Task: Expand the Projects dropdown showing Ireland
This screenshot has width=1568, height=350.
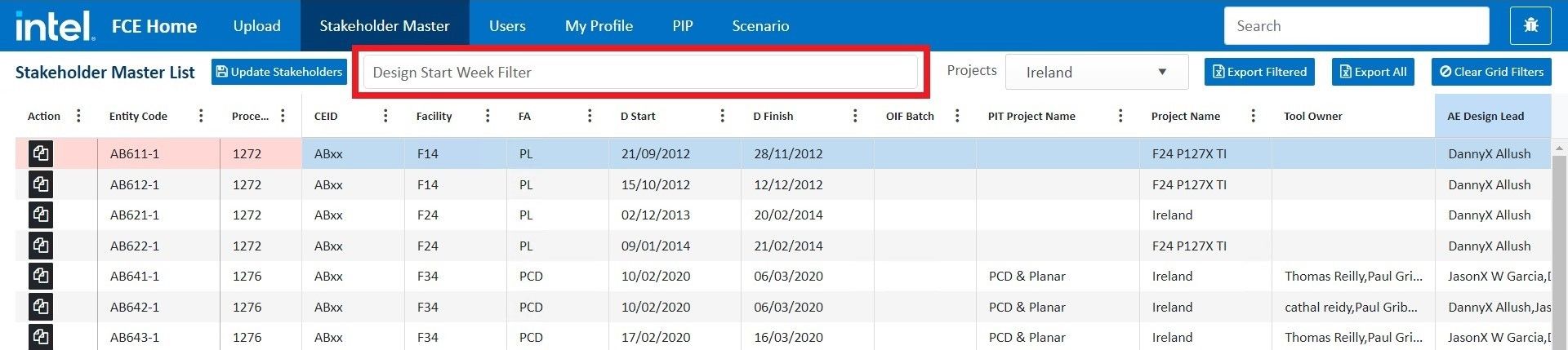Action: (x=1096, y=72)
